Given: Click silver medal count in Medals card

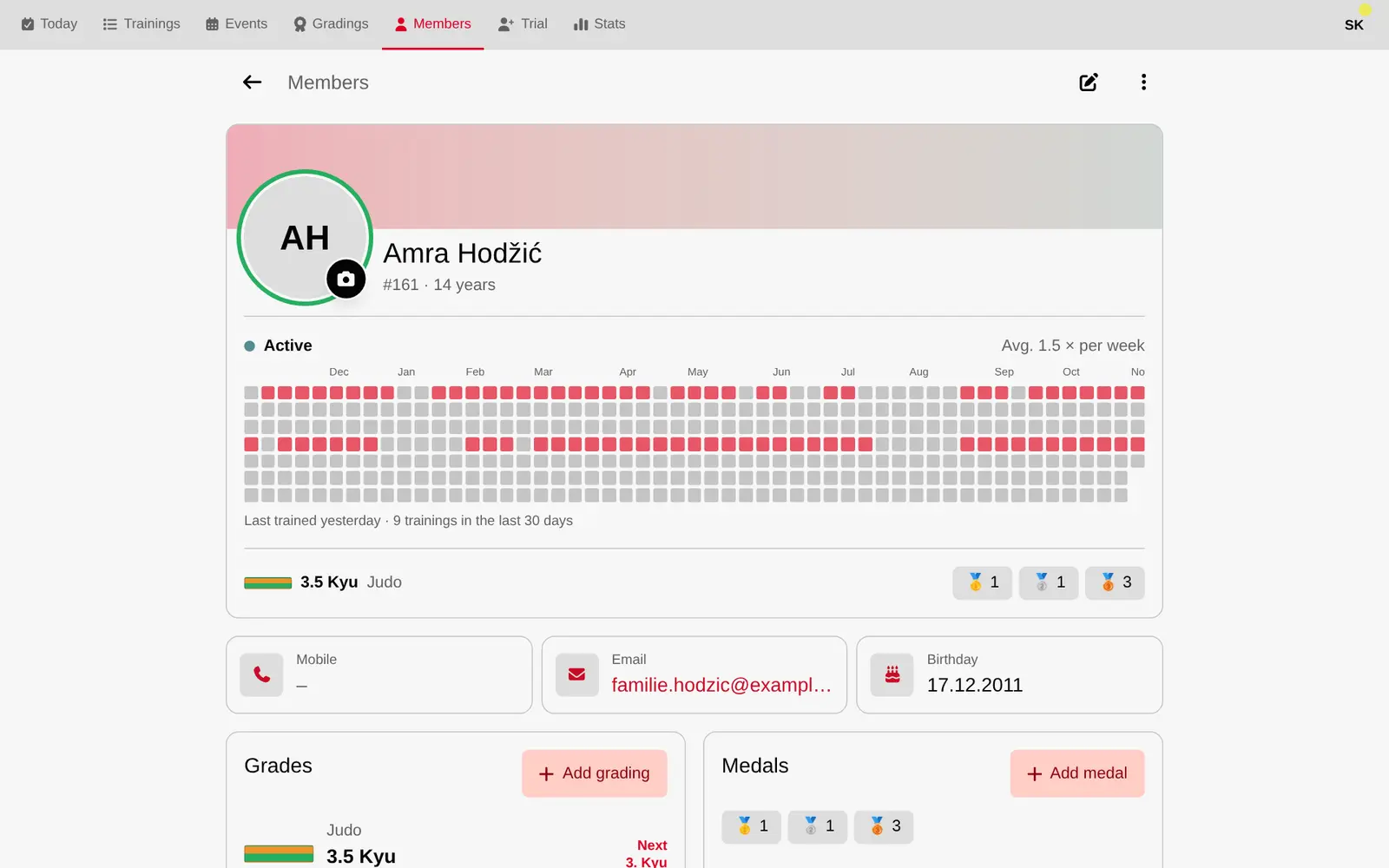Looking at the screenshot, I should coord(818,826).
